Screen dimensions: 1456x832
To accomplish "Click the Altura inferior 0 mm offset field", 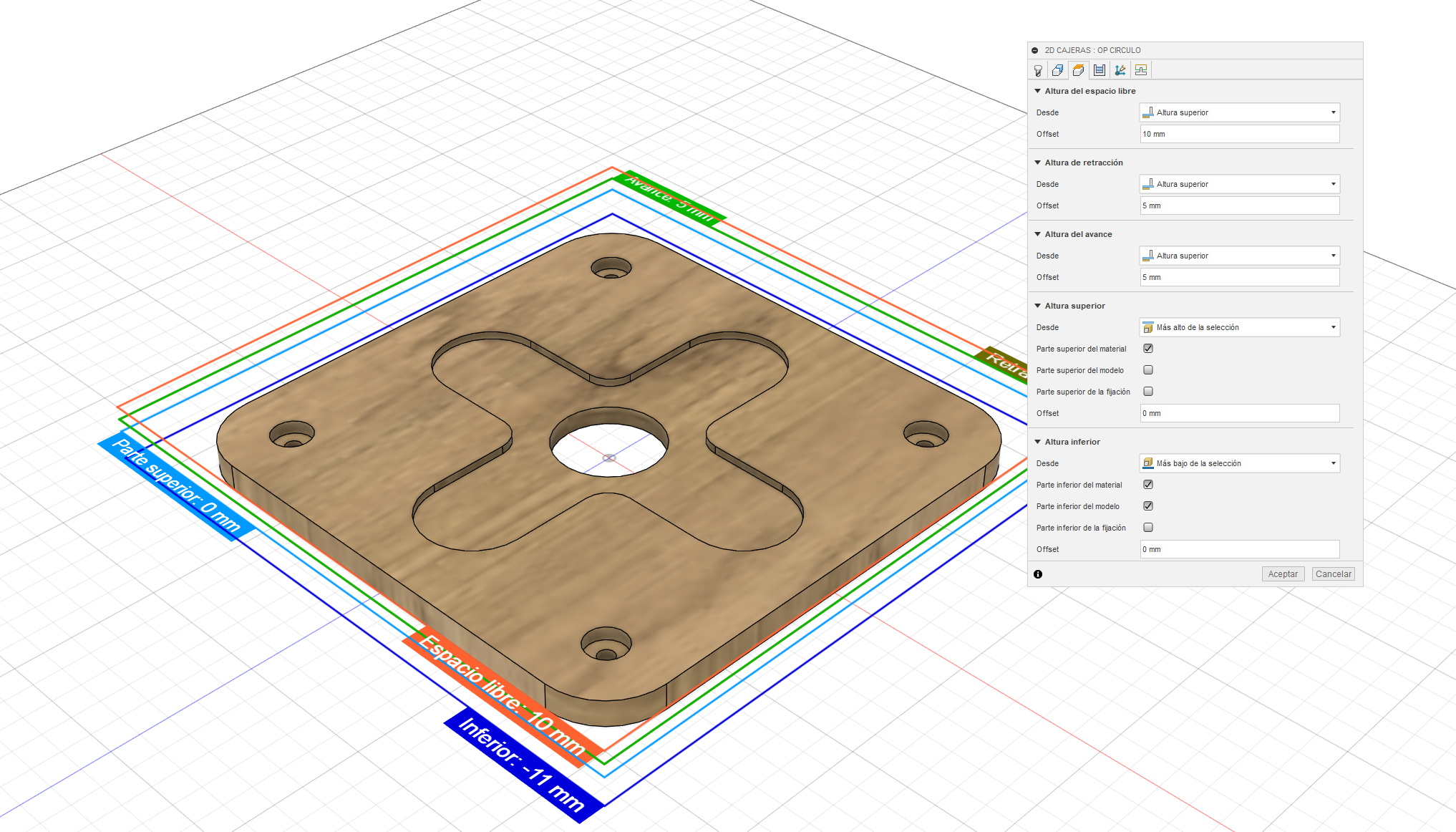I will click(1240, 549).
